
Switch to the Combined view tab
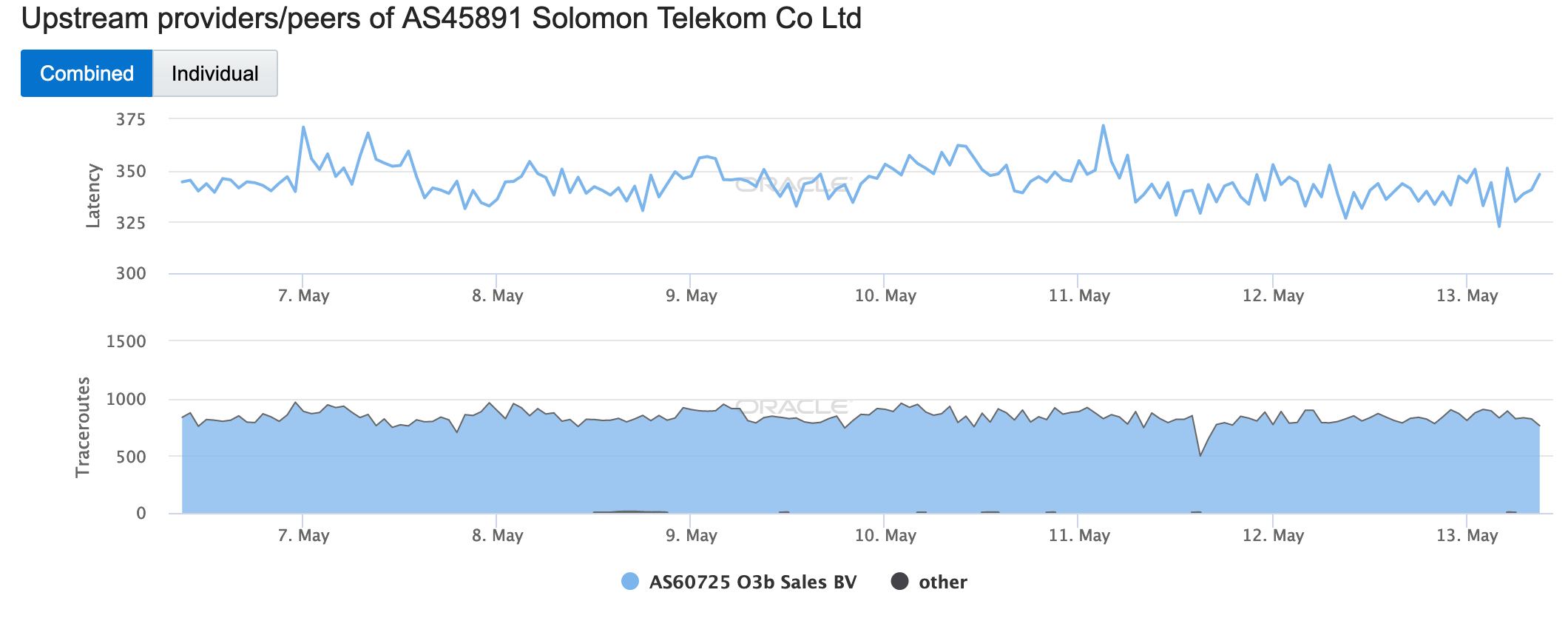pyautogui.click(x=87, y=73)
